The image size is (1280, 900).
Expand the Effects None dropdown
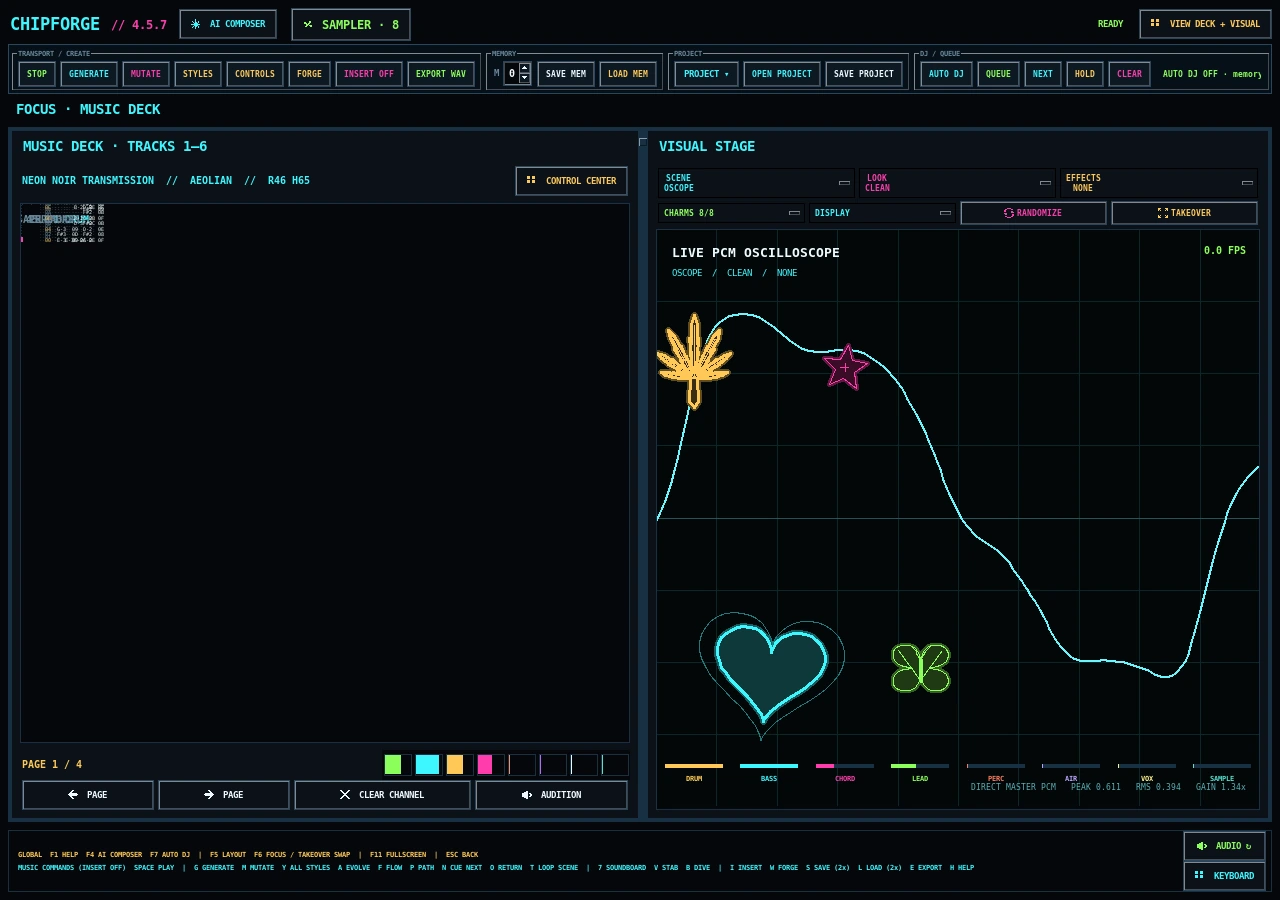pyautogui.click(x=1158, y=183)
